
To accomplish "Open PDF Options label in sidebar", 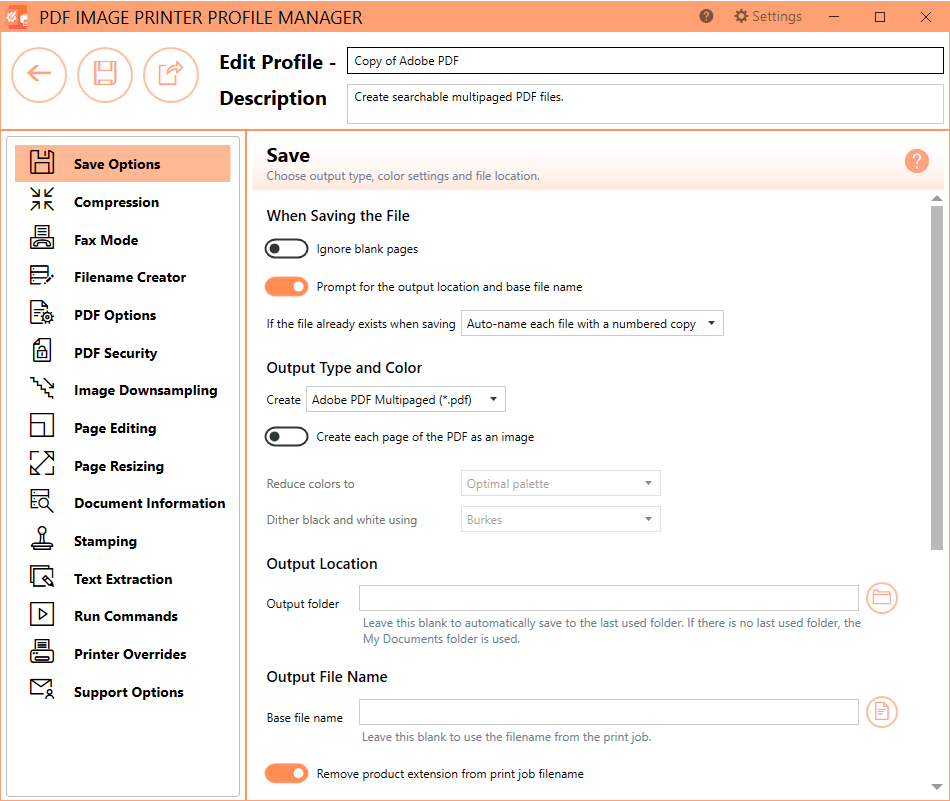I will 115,315.
